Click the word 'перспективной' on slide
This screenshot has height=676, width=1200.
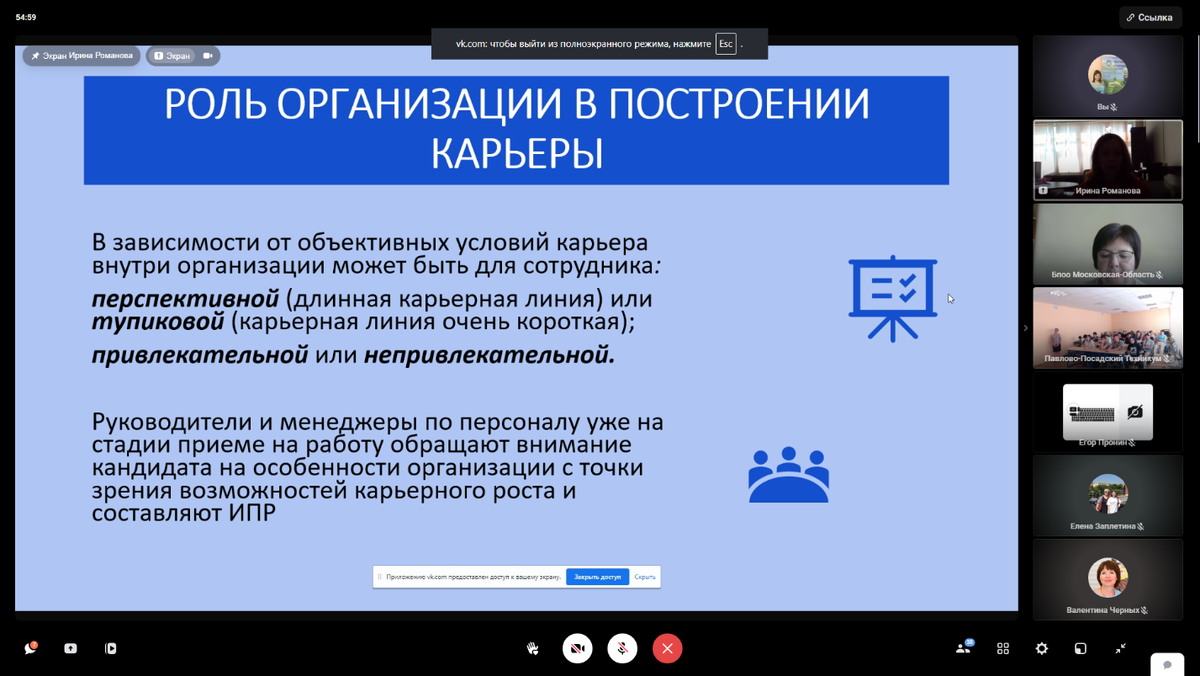(185, 299)
